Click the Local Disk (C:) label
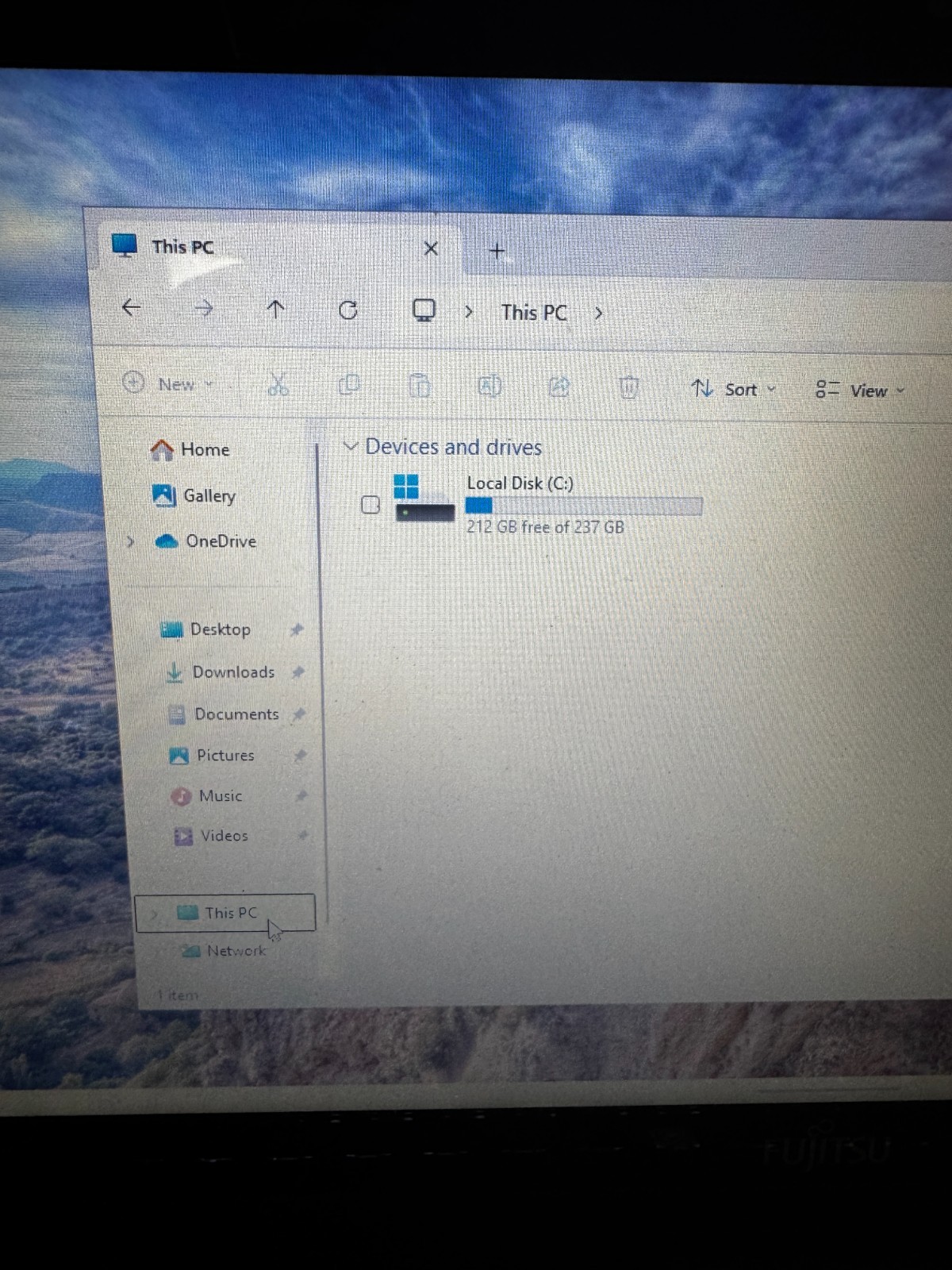 520,483
